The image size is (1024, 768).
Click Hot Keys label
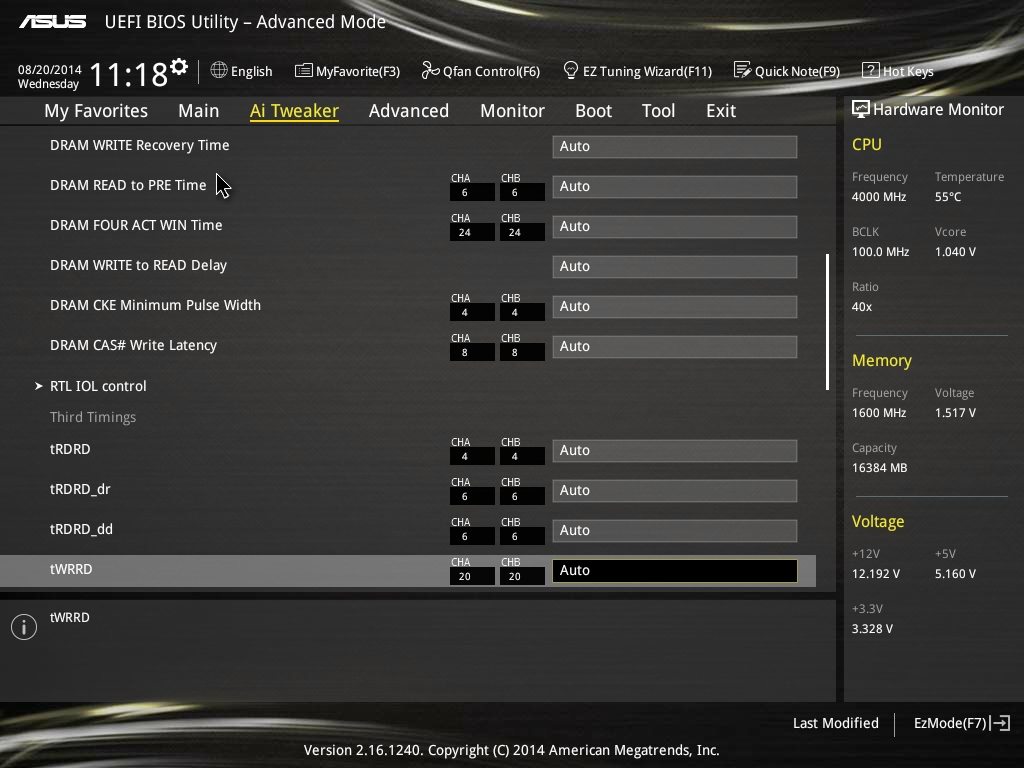click(908, 71)
